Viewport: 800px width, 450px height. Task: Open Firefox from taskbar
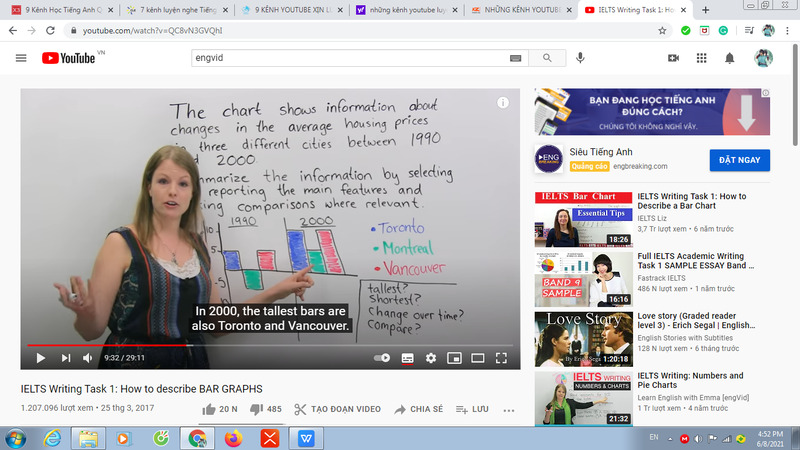point(234,439)
